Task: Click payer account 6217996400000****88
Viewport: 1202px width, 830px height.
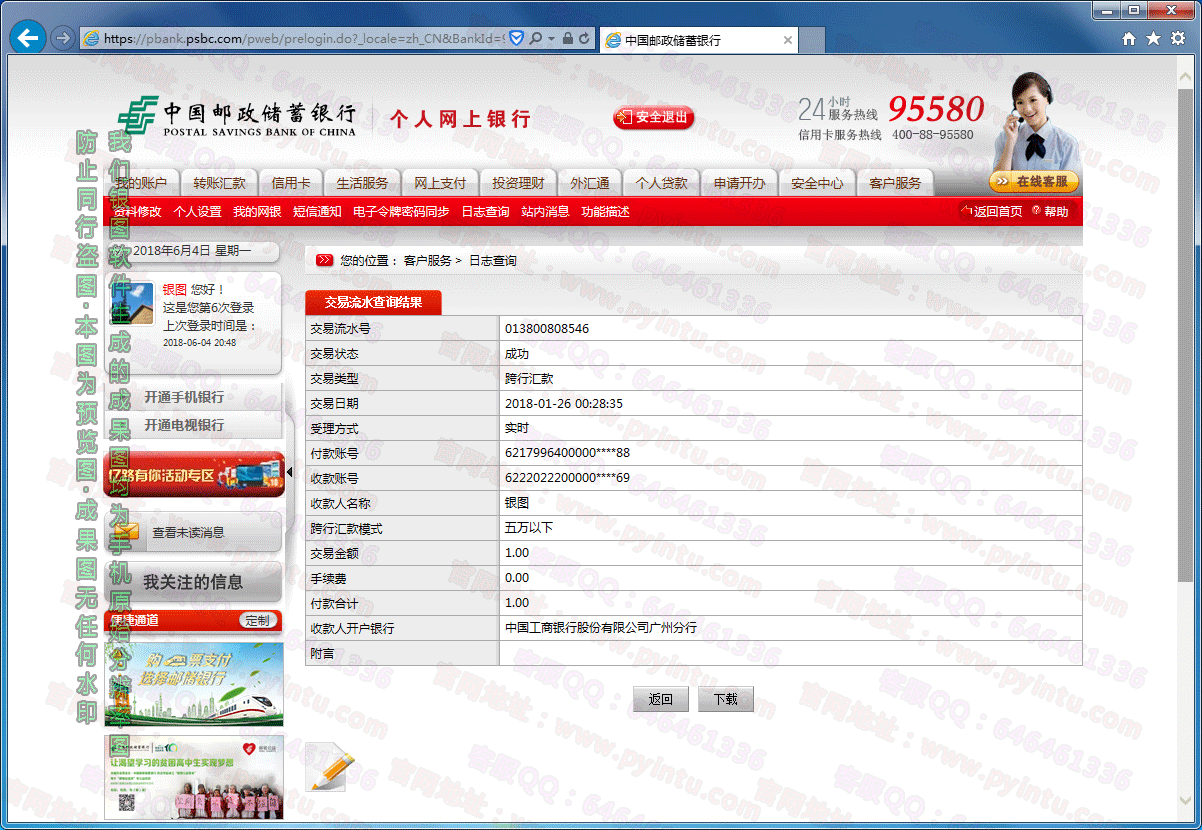Action: 567,453
